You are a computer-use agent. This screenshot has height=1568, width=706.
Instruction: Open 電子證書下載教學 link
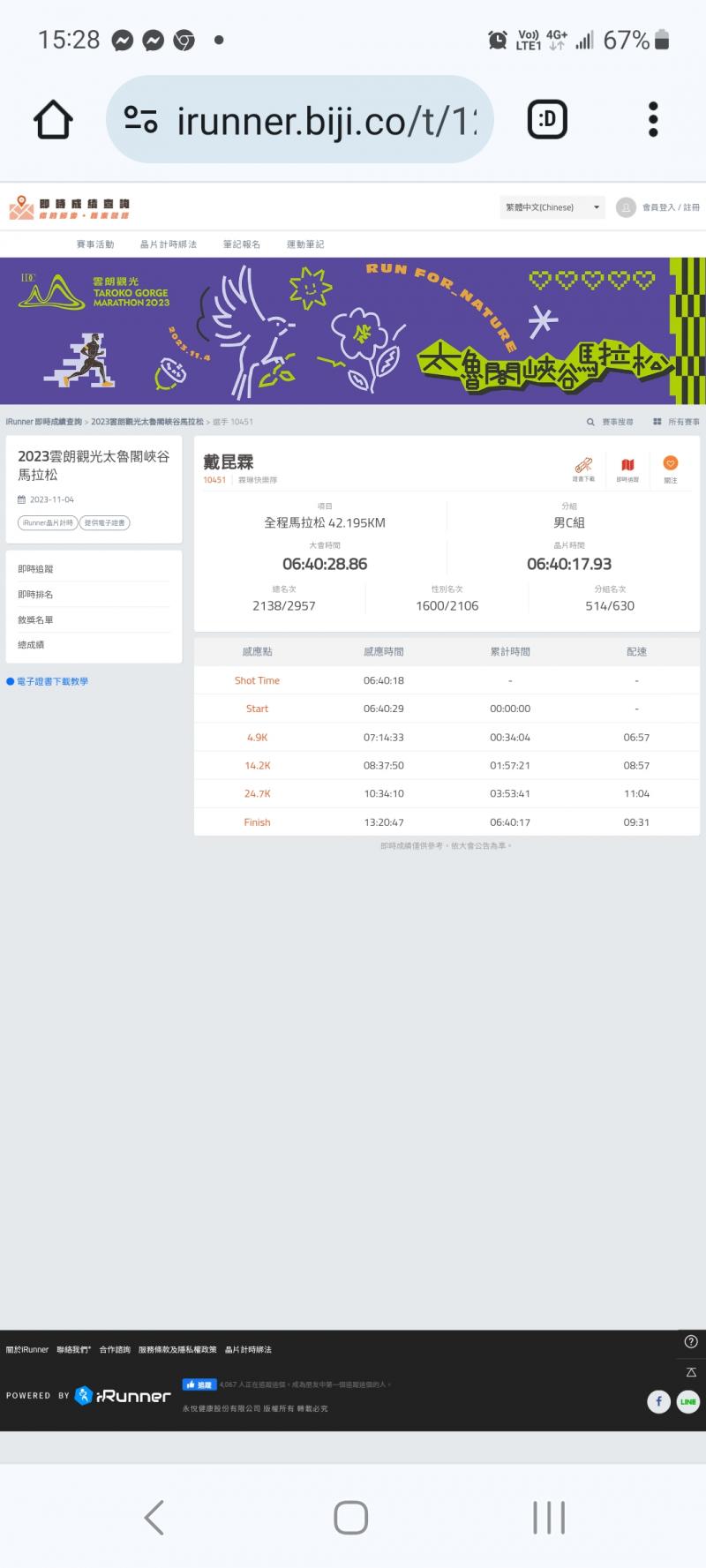click(x=52, y=681)
